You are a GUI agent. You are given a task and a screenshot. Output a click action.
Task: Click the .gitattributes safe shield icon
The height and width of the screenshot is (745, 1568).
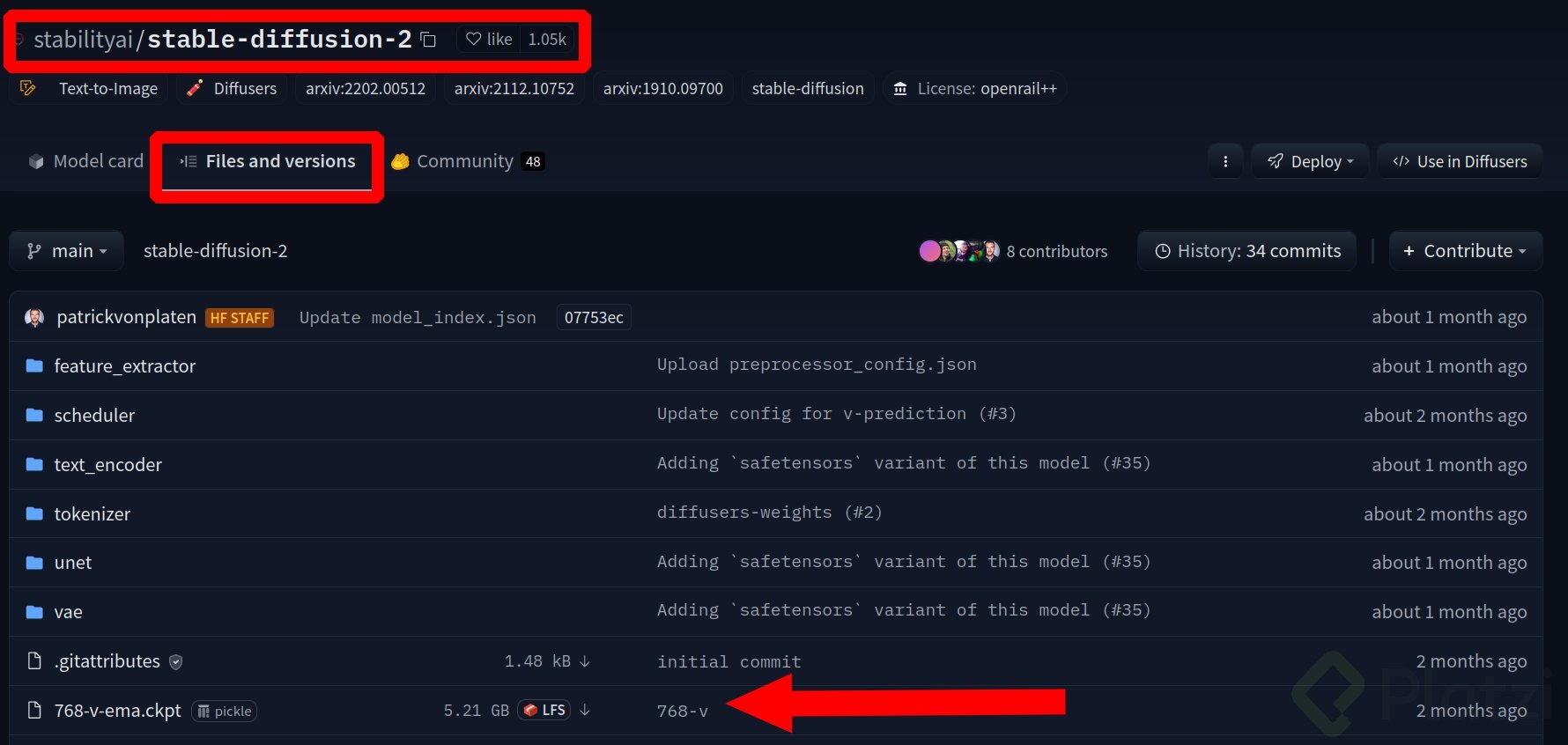coord(176,662)
